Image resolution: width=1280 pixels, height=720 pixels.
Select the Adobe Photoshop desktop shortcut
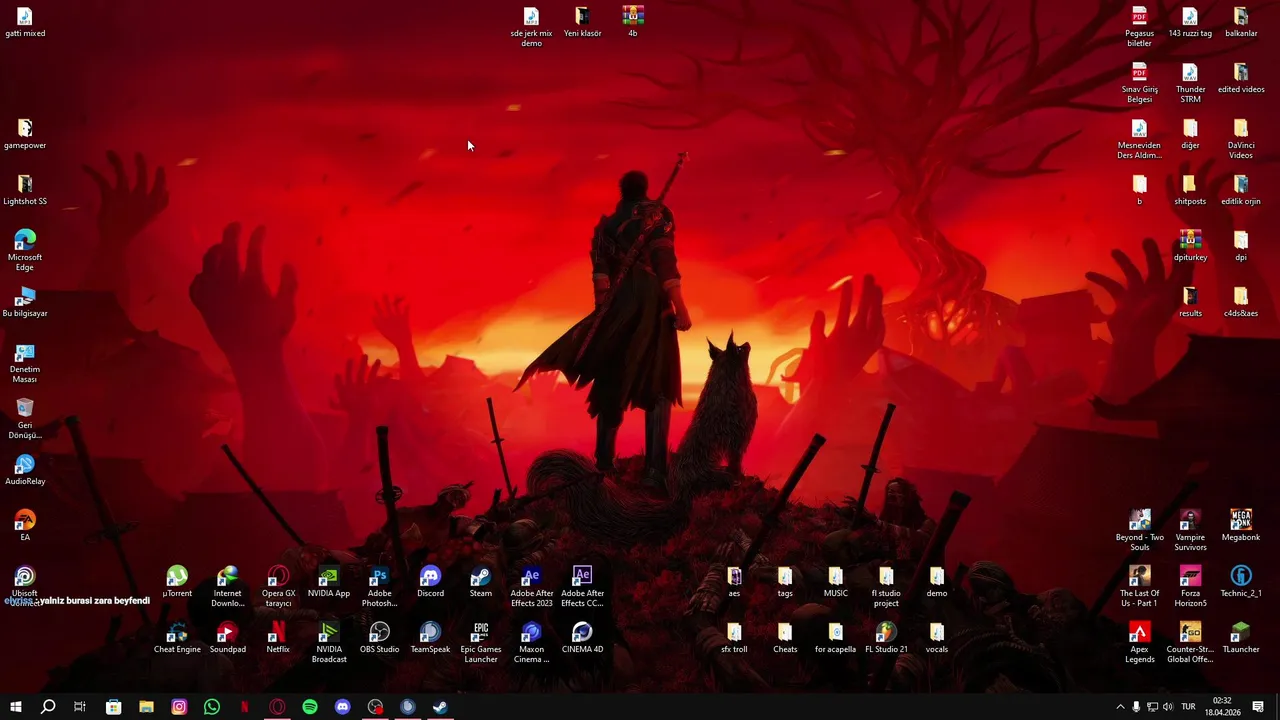[379, 587]
